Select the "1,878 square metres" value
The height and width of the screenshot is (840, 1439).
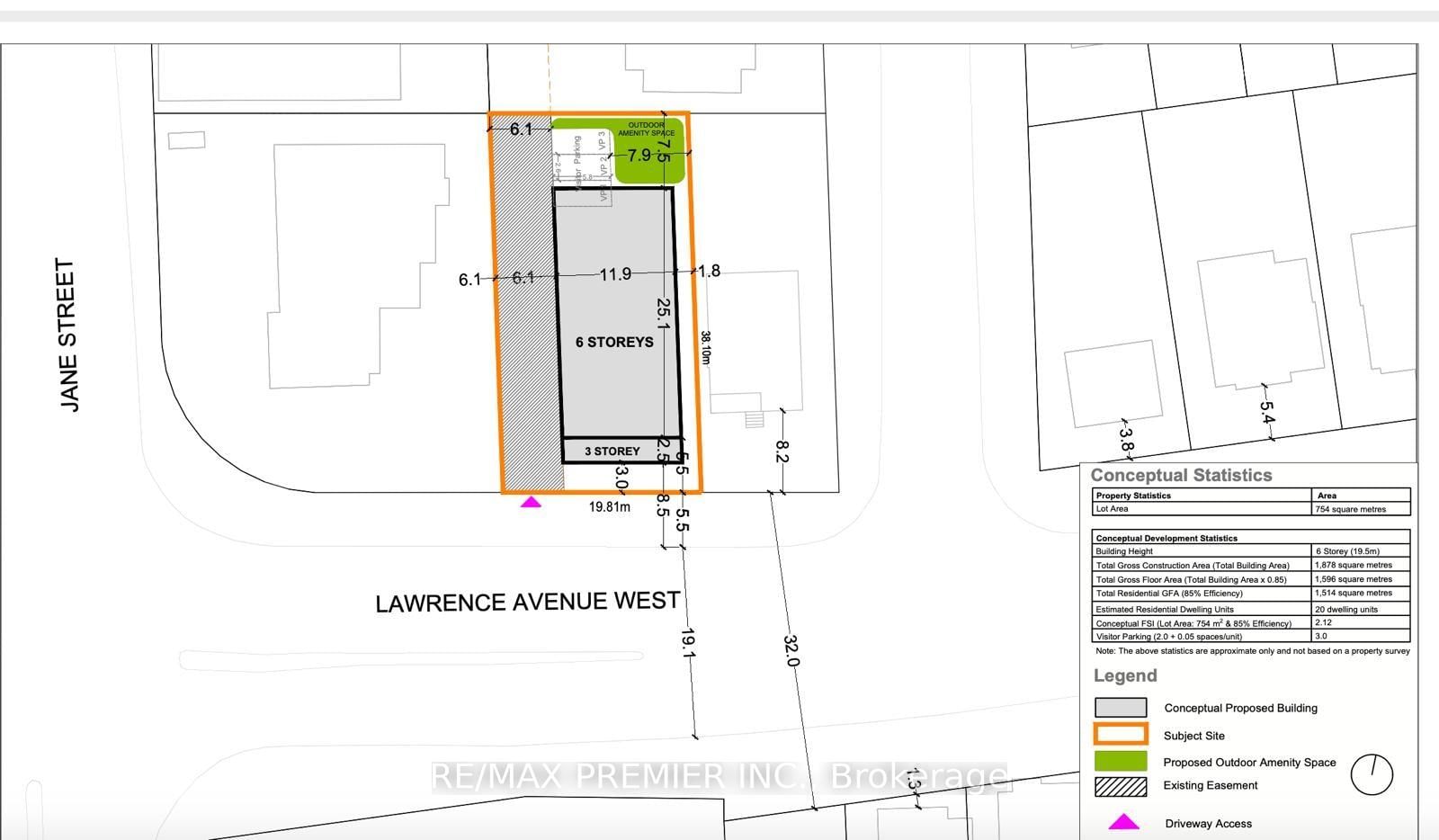point(1354,565)
